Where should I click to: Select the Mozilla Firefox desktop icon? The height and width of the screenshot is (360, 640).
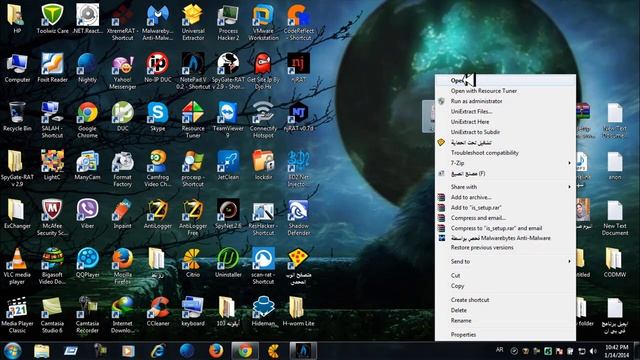coord(122,266)
